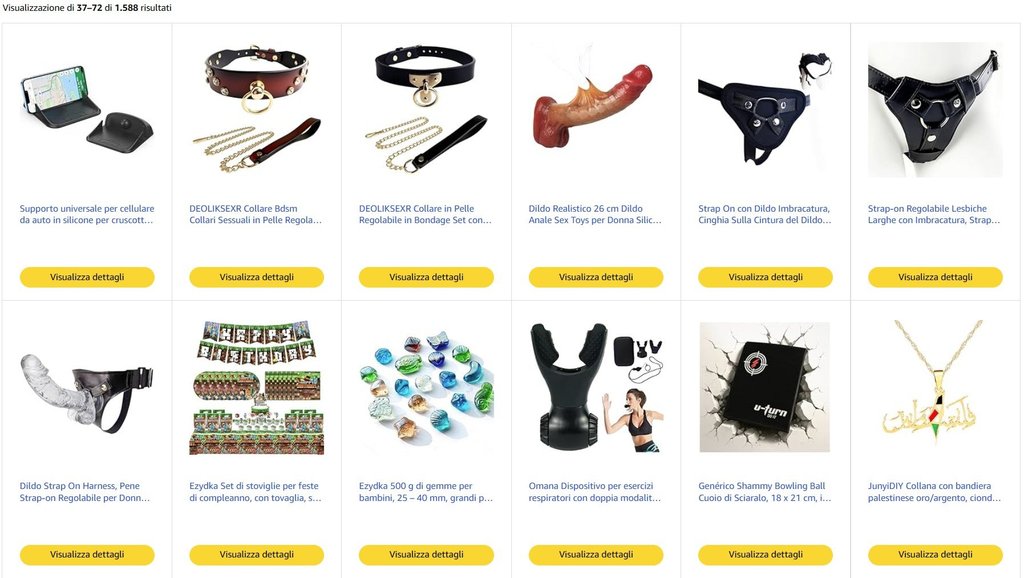Select the u-turn bowling shammy thumbnail

pos(765,387)
